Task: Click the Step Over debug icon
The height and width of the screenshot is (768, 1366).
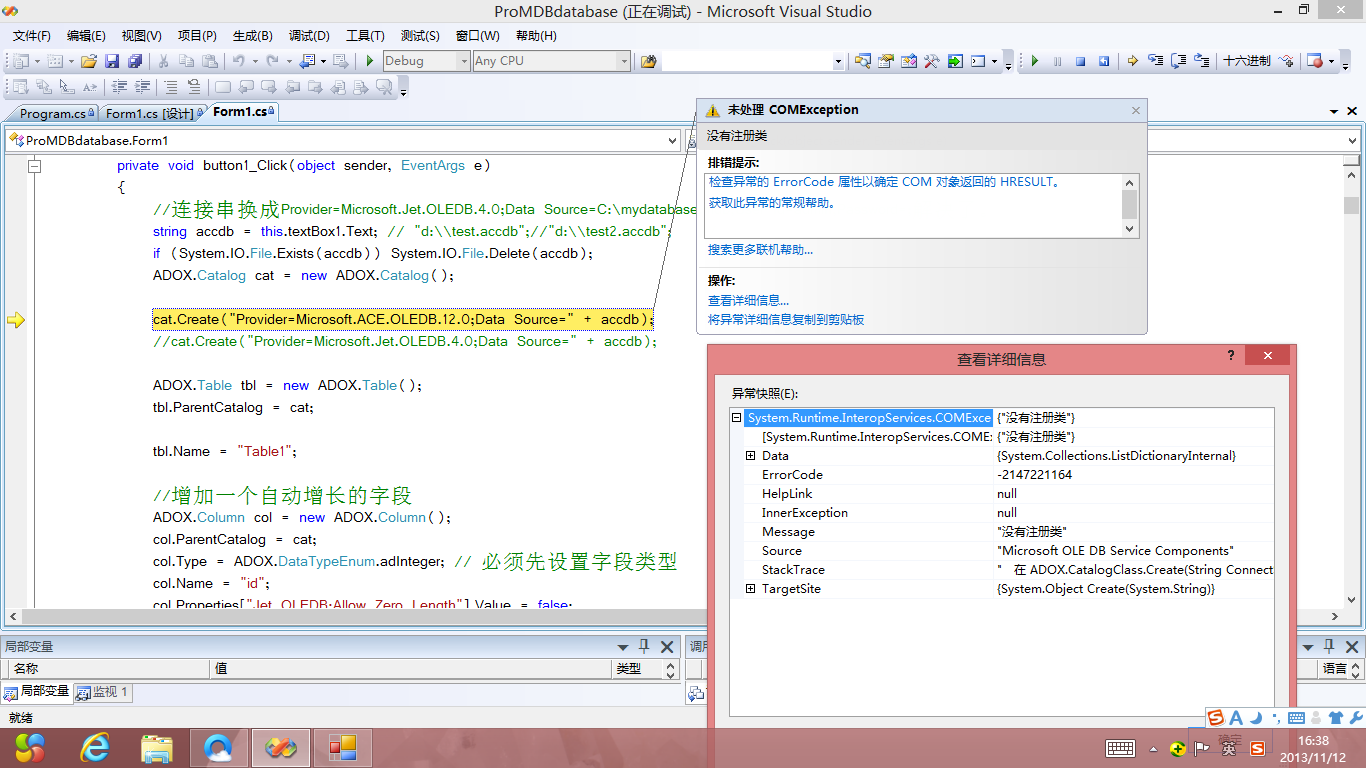Action: [x=1178, y=61]
